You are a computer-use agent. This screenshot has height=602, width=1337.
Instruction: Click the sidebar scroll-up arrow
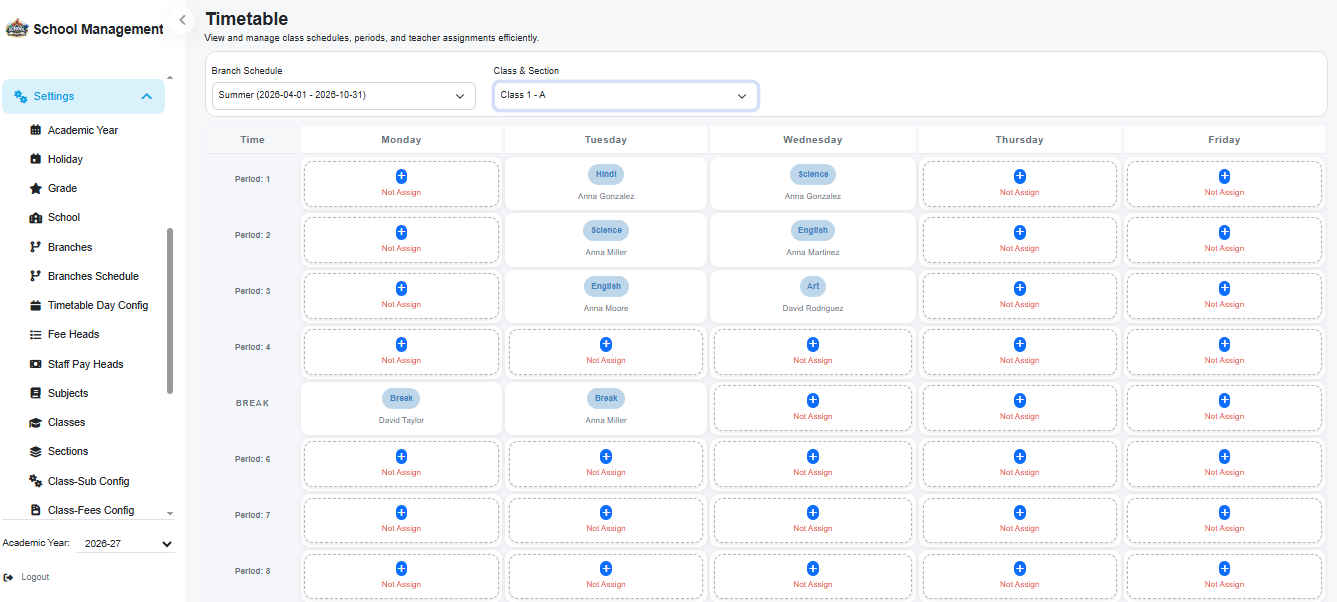tap(170, 78)
